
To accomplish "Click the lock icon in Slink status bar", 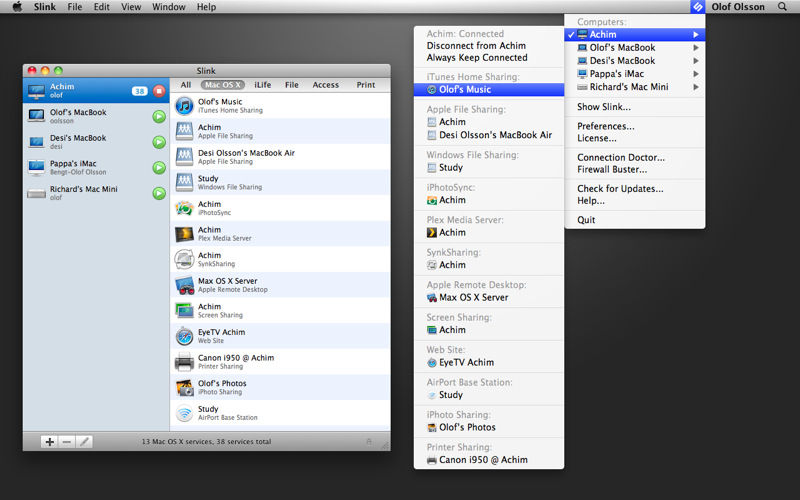I will 369,442.
